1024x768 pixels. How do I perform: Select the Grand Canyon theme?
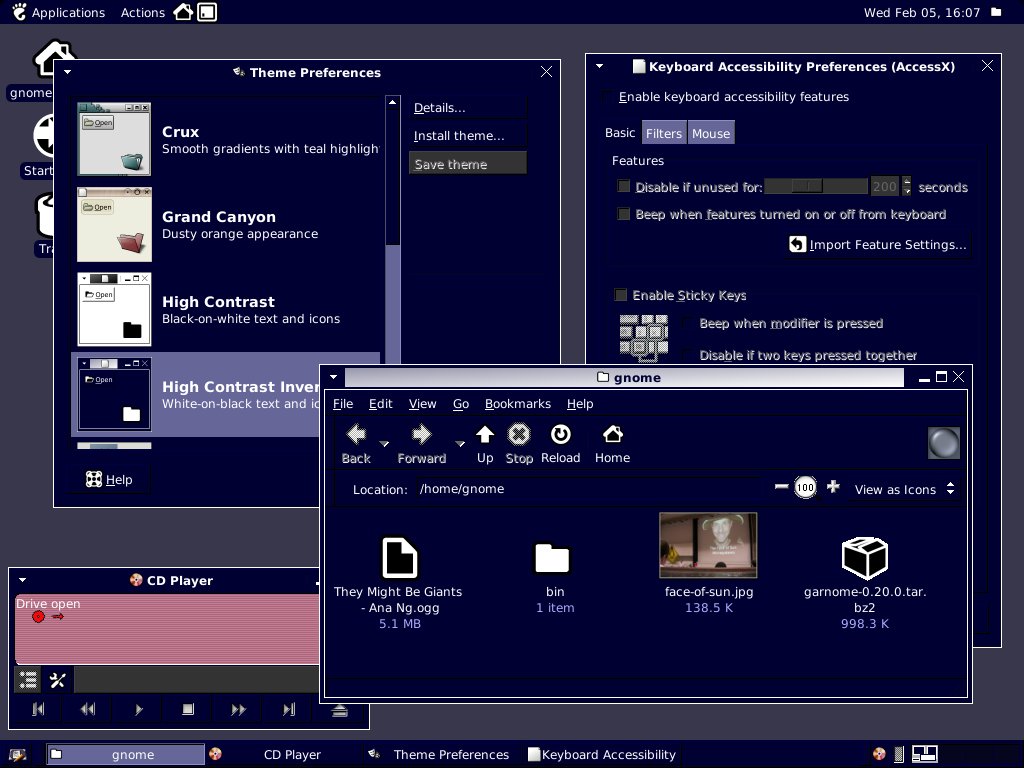tap(226, 224)
